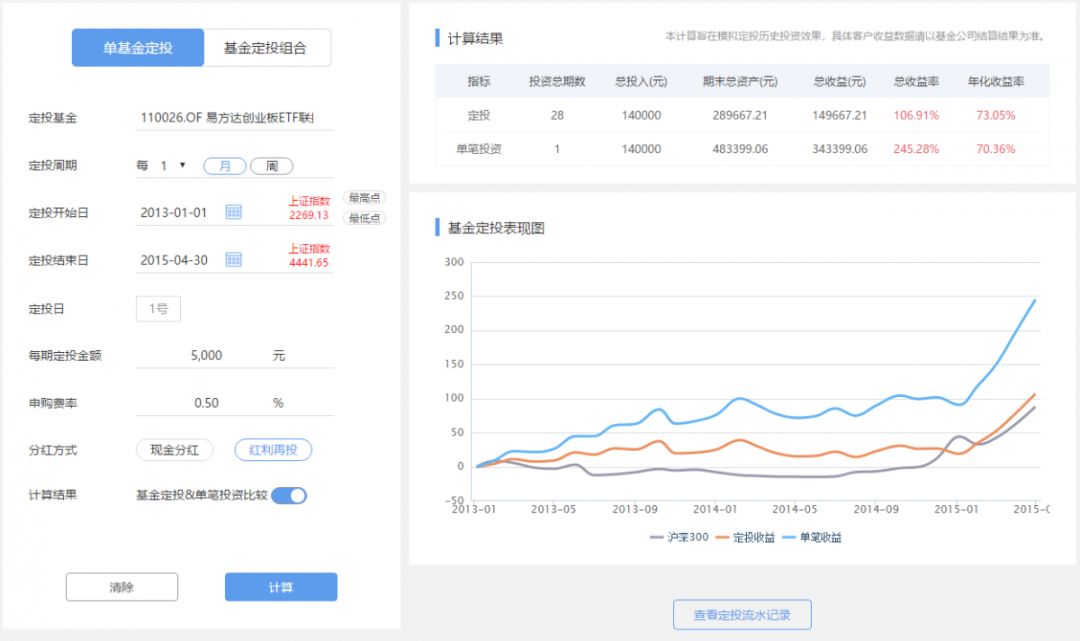Viewport: 1080px width, 641px height.
Task: Open the 定投日 1号 selector
Action: click(158, 308)
